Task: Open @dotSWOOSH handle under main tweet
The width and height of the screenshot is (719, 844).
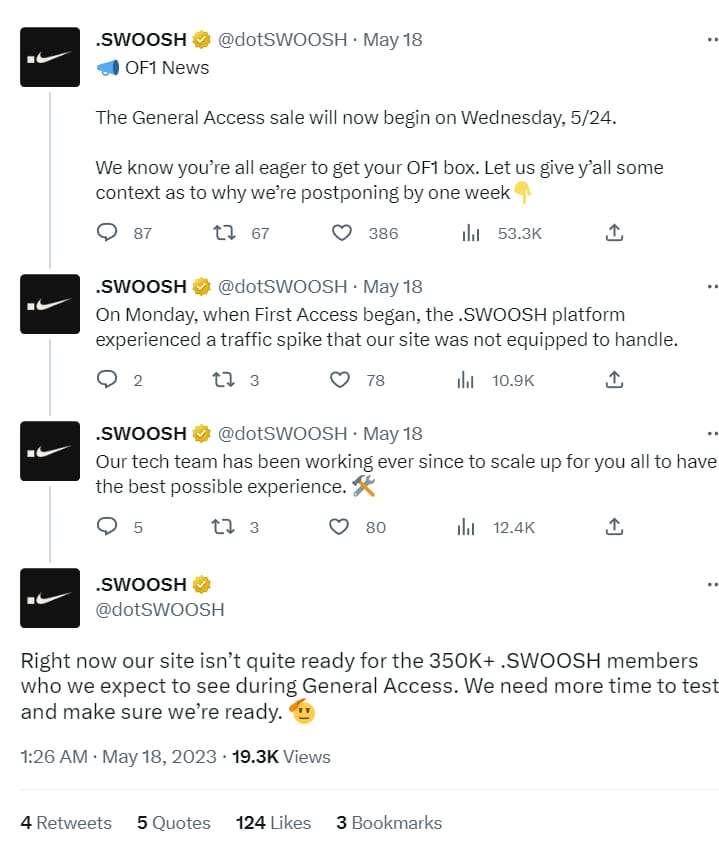Action: coord(160,609)
